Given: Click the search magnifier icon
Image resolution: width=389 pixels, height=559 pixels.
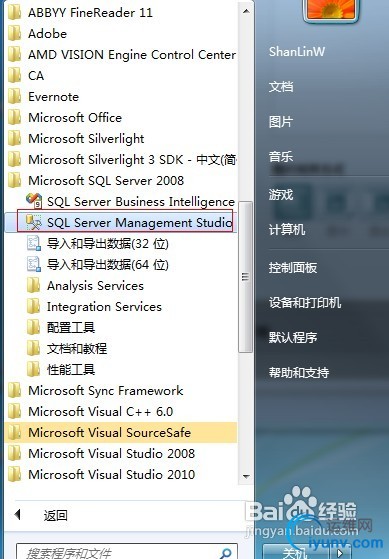Looking at the screenshot, I should [x=225, y=553].
